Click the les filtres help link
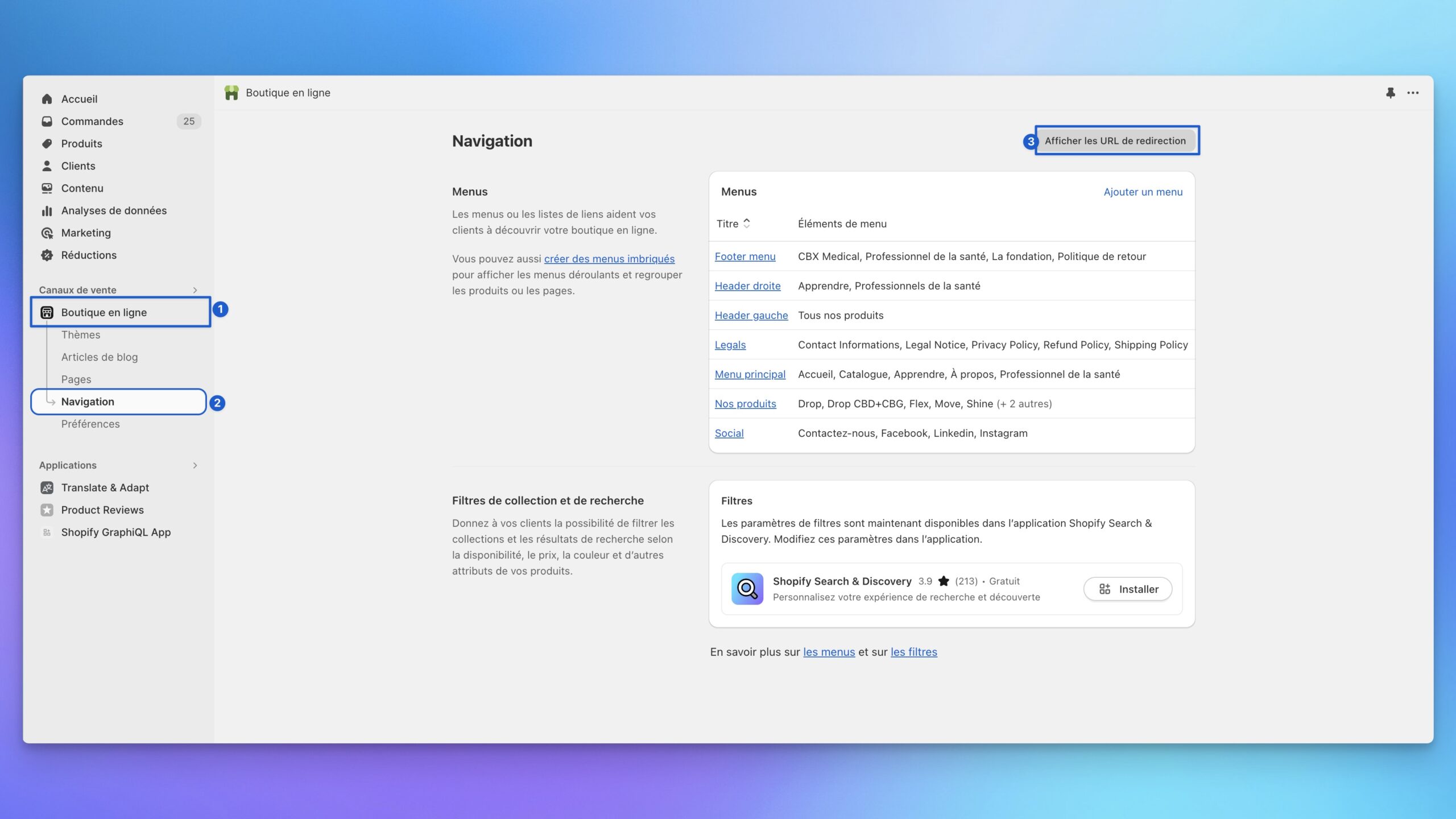Viewport: 1456px width, 819px height. [x=914, y=652]
